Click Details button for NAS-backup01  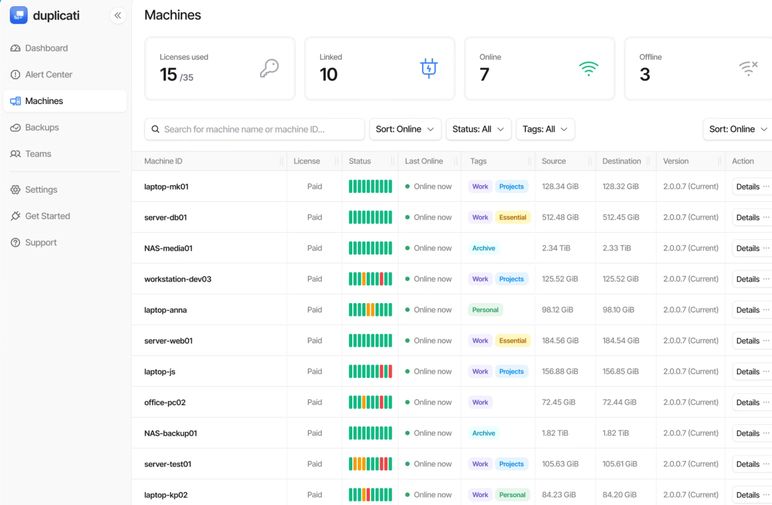point(747,433)
